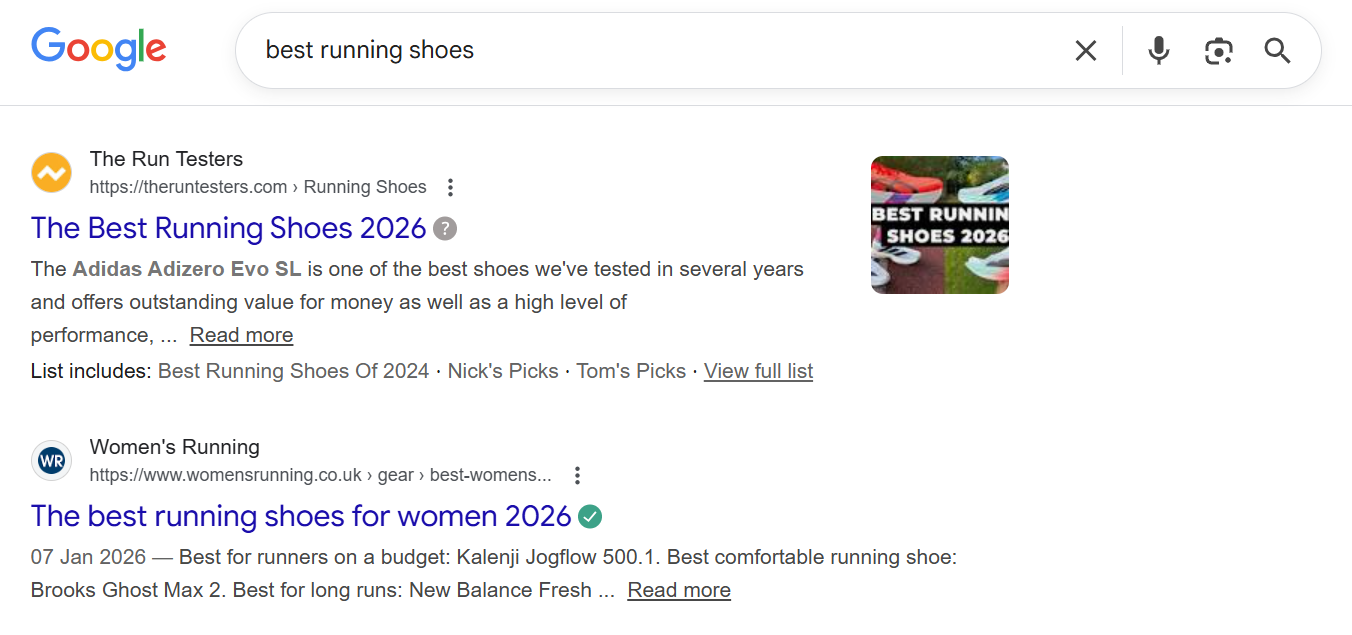Screen dimensions: 1352x635
Task: Open 'The Best Running Shoes 2026' result
Action: pyautogui.click(x=229, y=228)
